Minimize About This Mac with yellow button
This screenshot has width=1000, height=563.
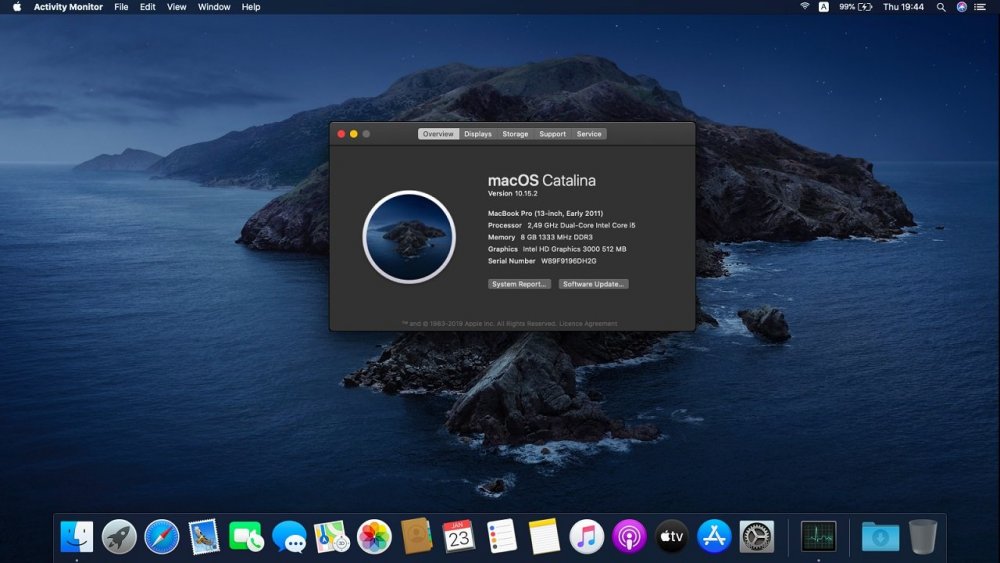pyautogui.click(x=353, y=134)
